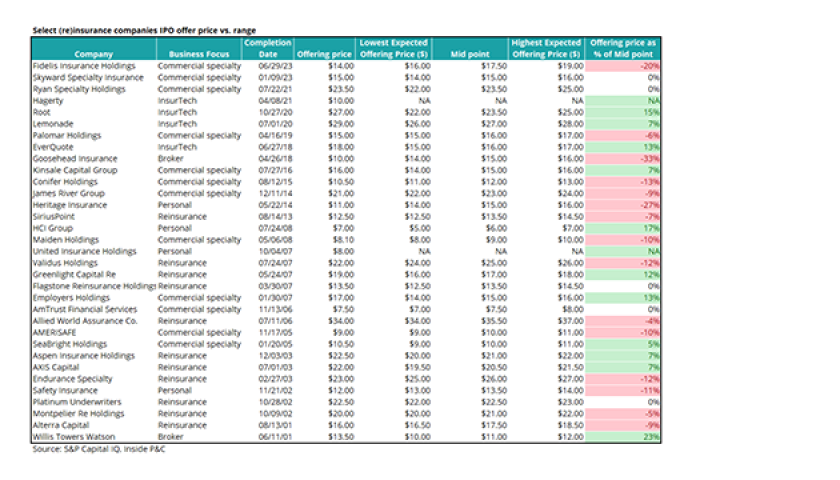Click the Lowest Expected Offering Price header
Viewport: 840px width, 480px height.
393,49
